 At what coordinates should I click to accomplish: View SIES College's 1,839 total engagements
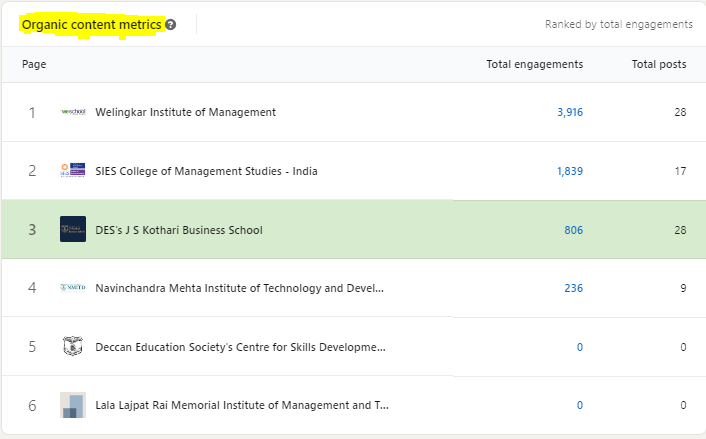(570, 171)
